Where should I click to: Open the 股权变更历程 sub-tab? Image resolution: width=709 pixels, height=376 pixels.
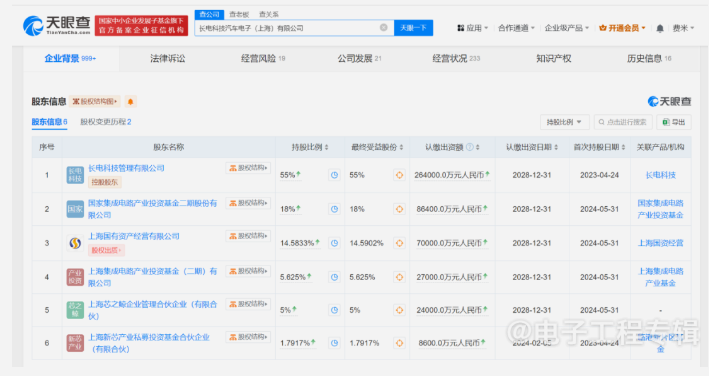[x=106, y=122]
